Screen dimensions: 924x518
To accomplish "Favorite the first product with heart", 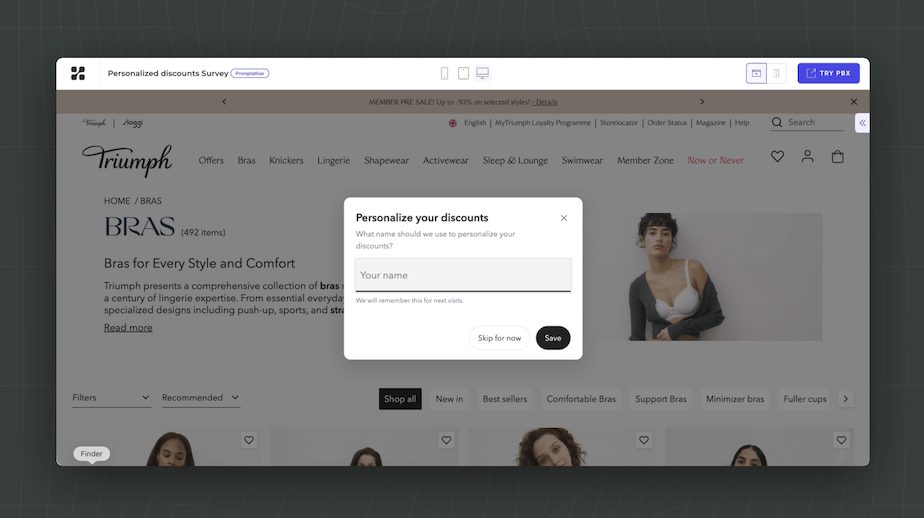I will click(249, 440).
